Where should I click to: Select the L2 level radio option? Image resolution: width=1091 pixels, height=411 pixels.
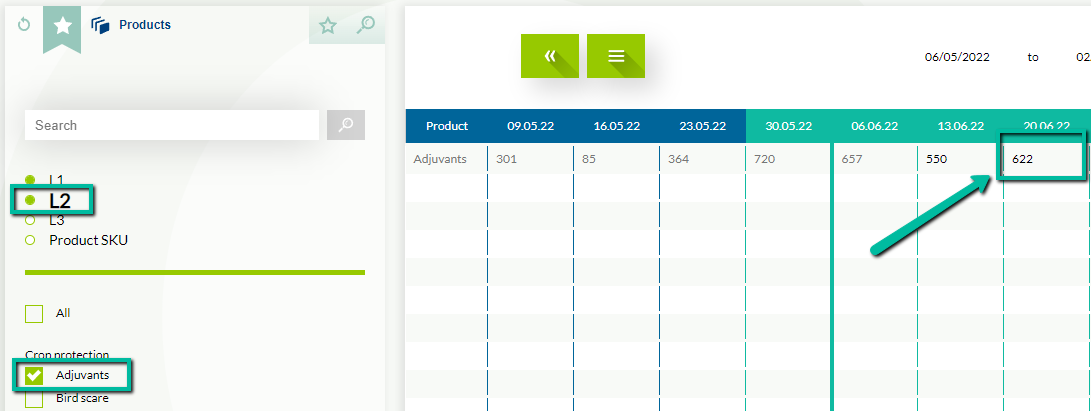pos(30,200)
